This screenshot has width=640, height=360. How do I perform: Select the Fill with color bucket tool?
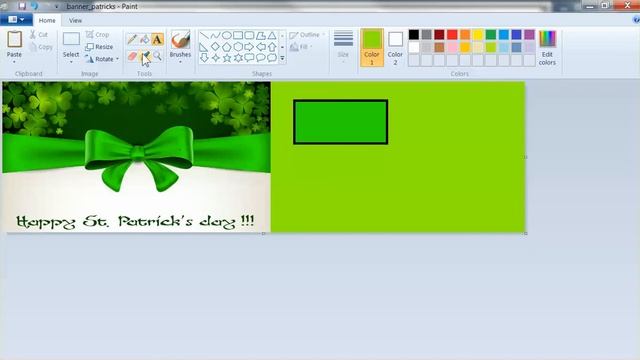pyautogui.click(x=144, y=39)
